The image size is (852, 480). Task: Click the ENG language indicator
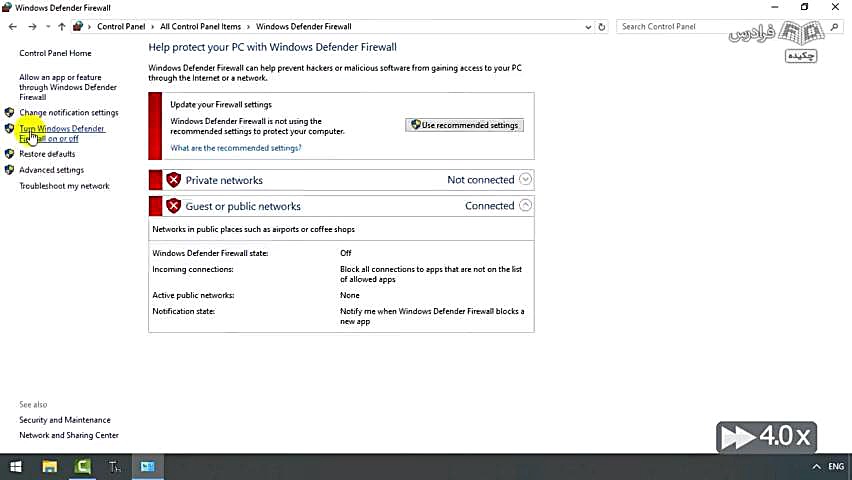point(836,466)
